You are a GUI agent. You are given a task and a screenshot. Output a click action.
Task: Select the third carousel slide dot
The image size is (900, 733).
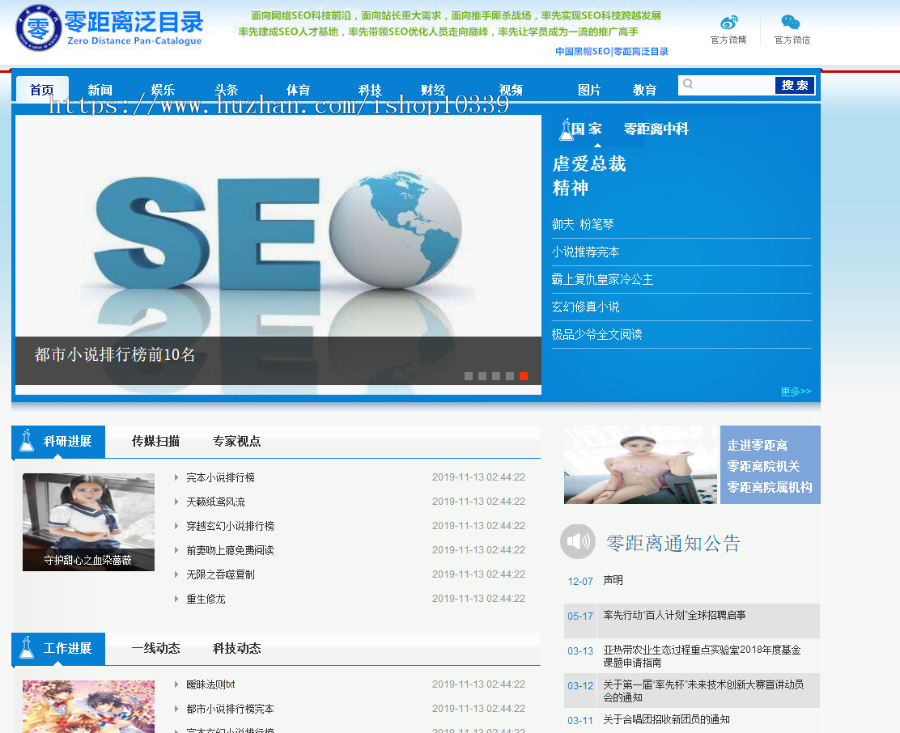[496, 376]
